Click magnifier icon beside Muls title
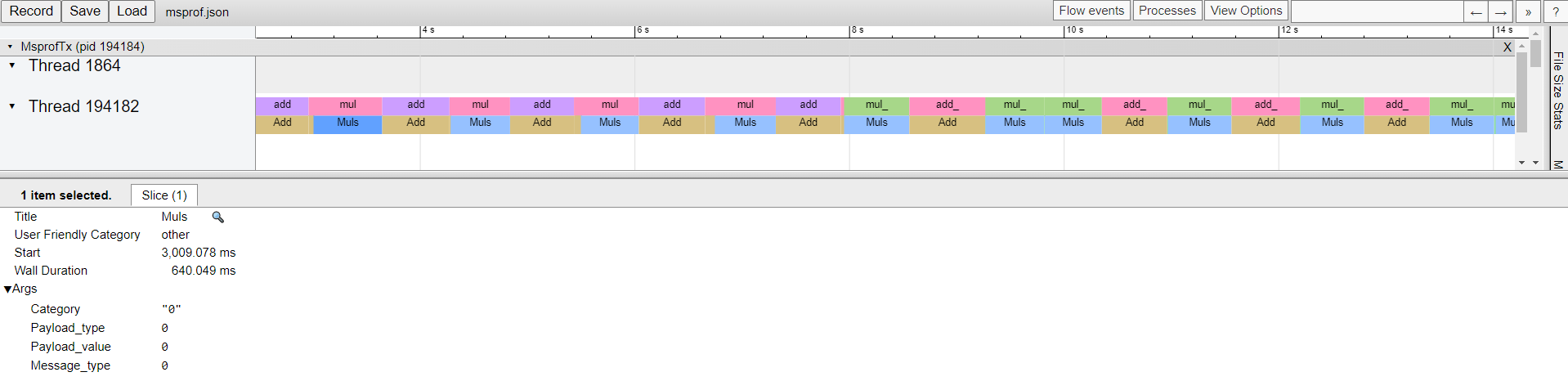 pyautogui.click(x=218, y=217)
